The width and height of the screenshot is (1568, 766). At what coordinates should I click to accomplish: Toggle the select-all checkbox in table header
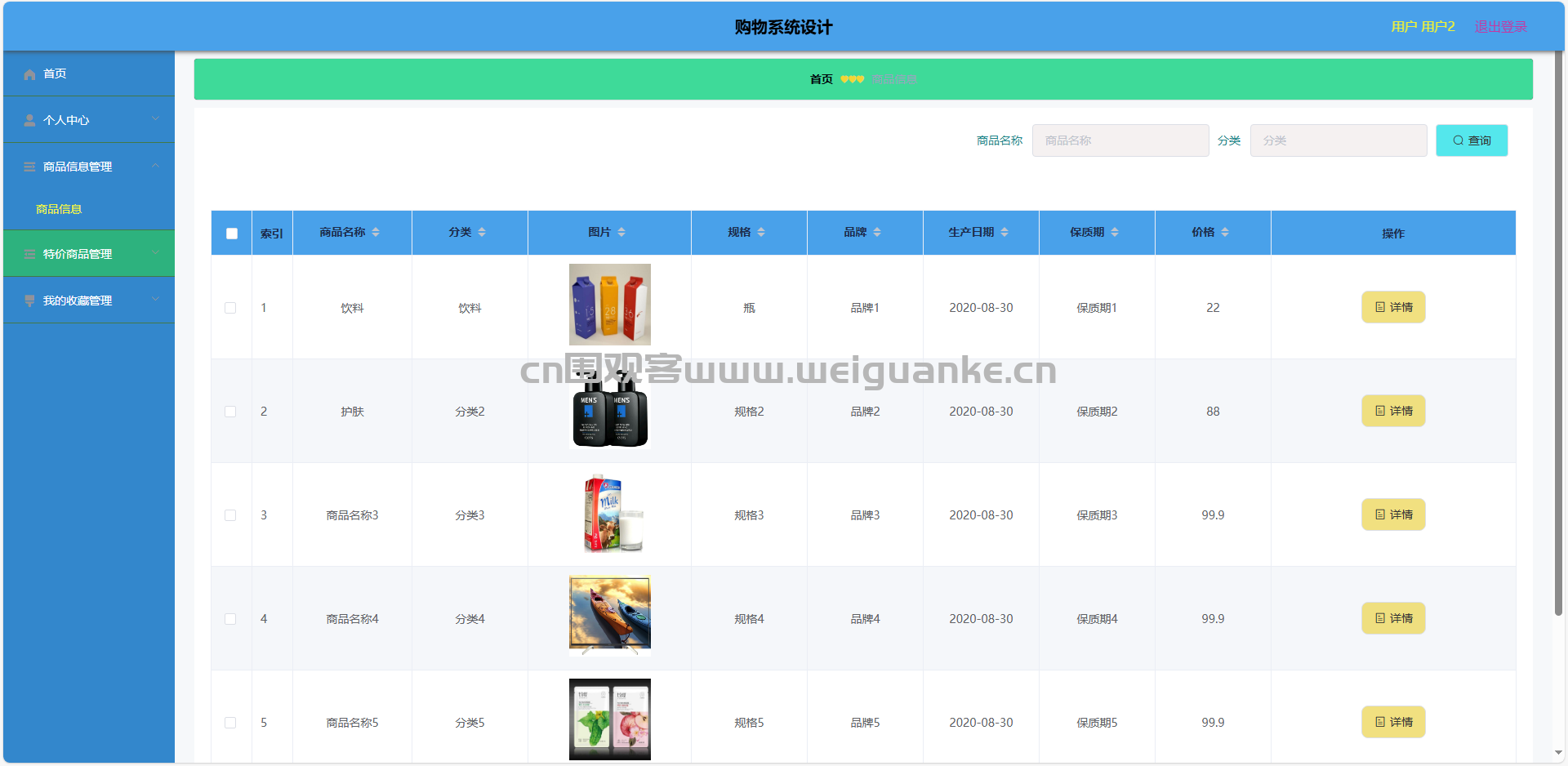(232, 234)
